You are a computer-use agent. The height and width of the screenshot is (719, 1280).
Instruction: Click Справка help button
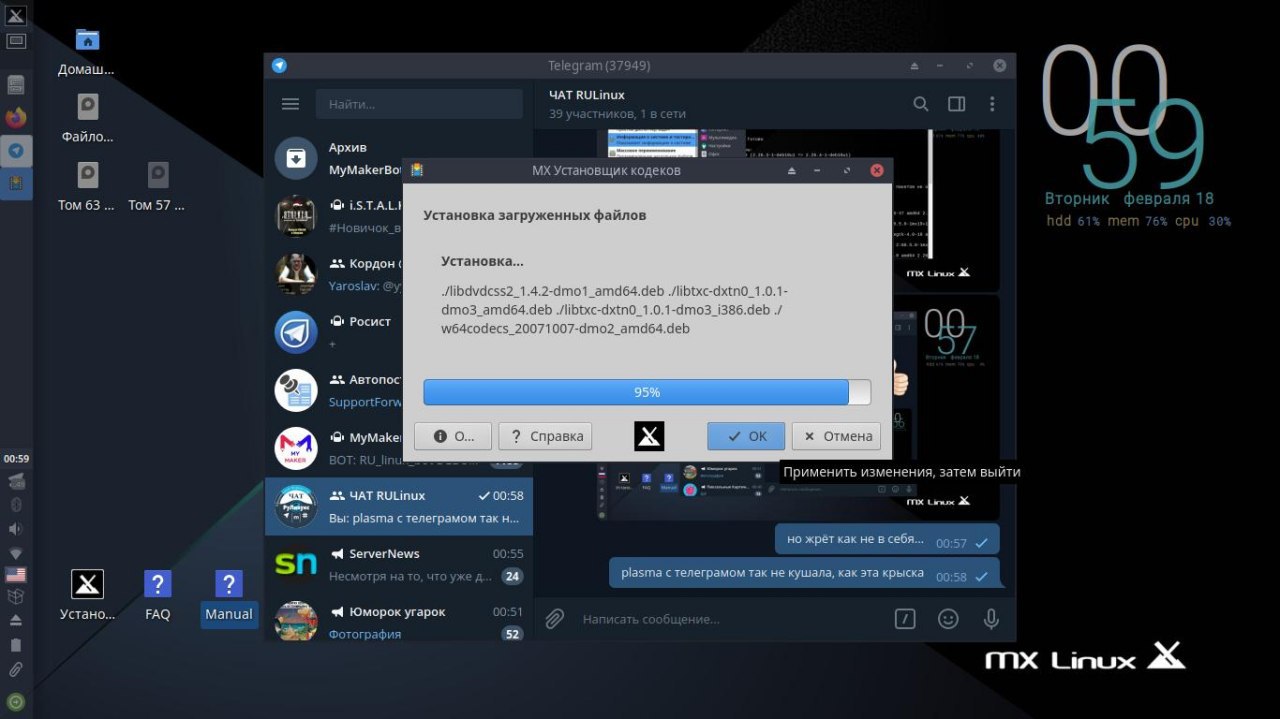[545, 436]
